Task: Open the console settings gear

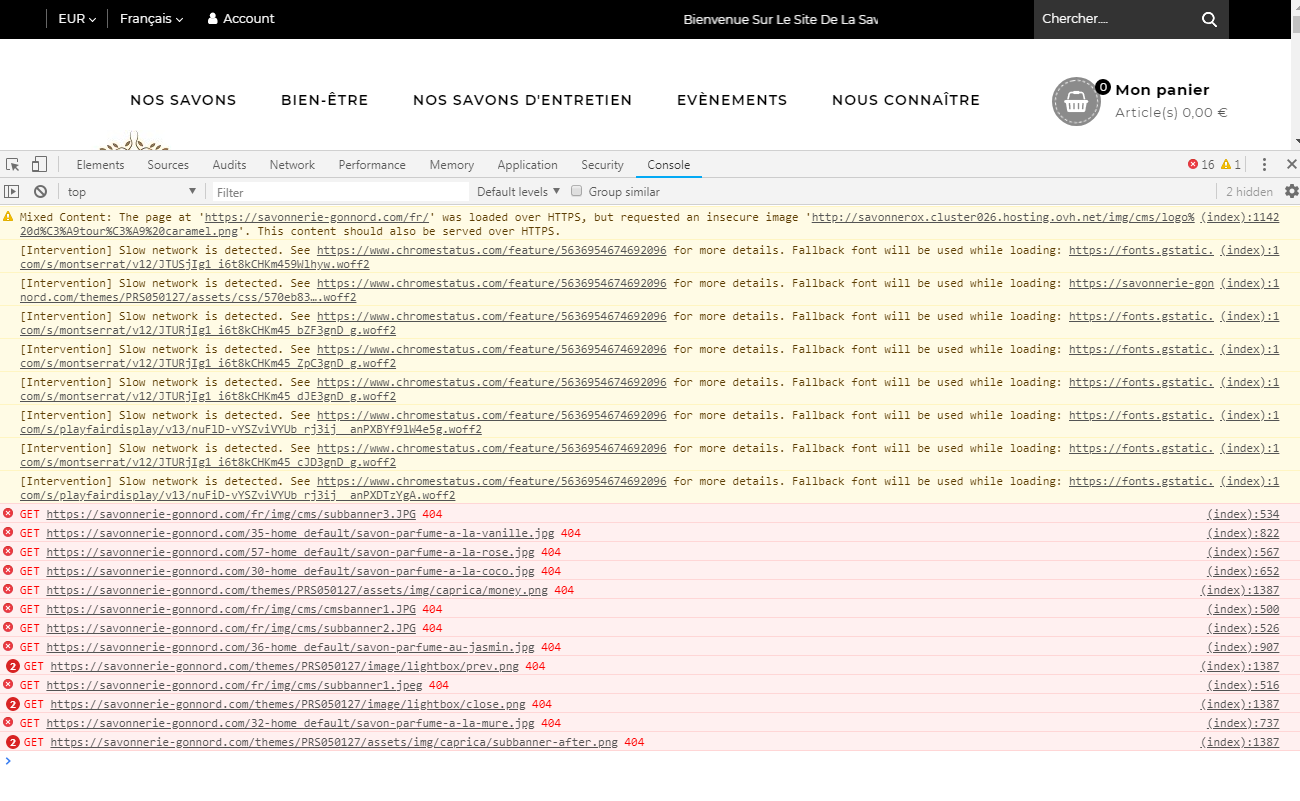Action: (1291, 191)
